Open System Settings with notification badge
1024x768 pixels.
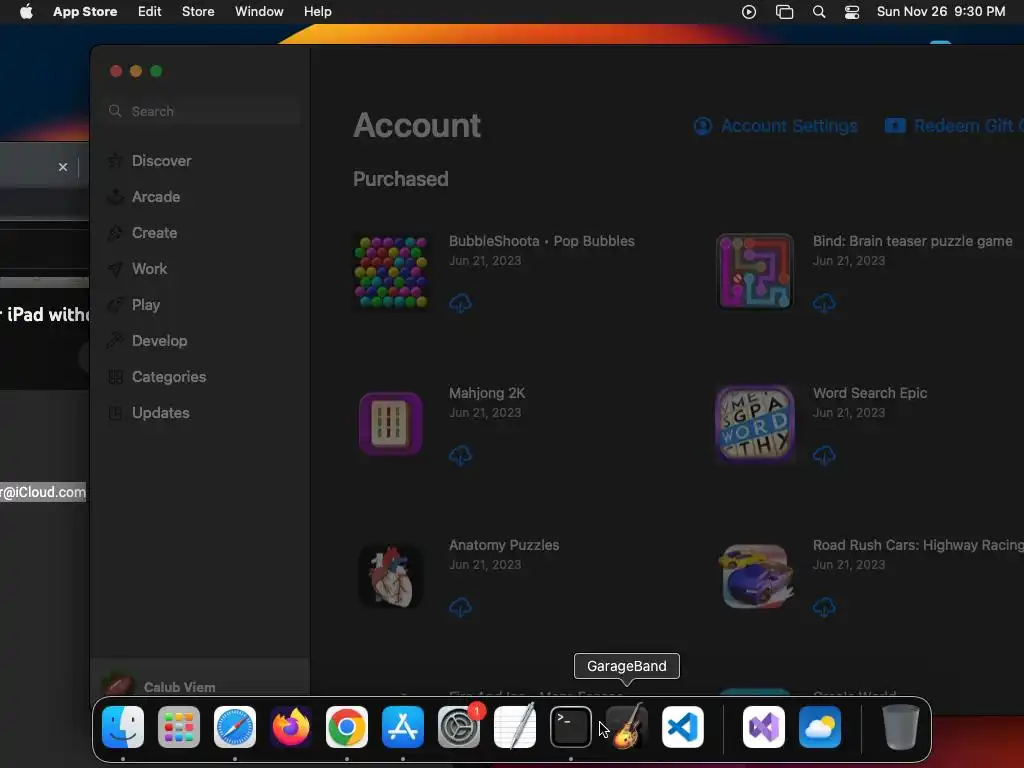coord(459,727)
